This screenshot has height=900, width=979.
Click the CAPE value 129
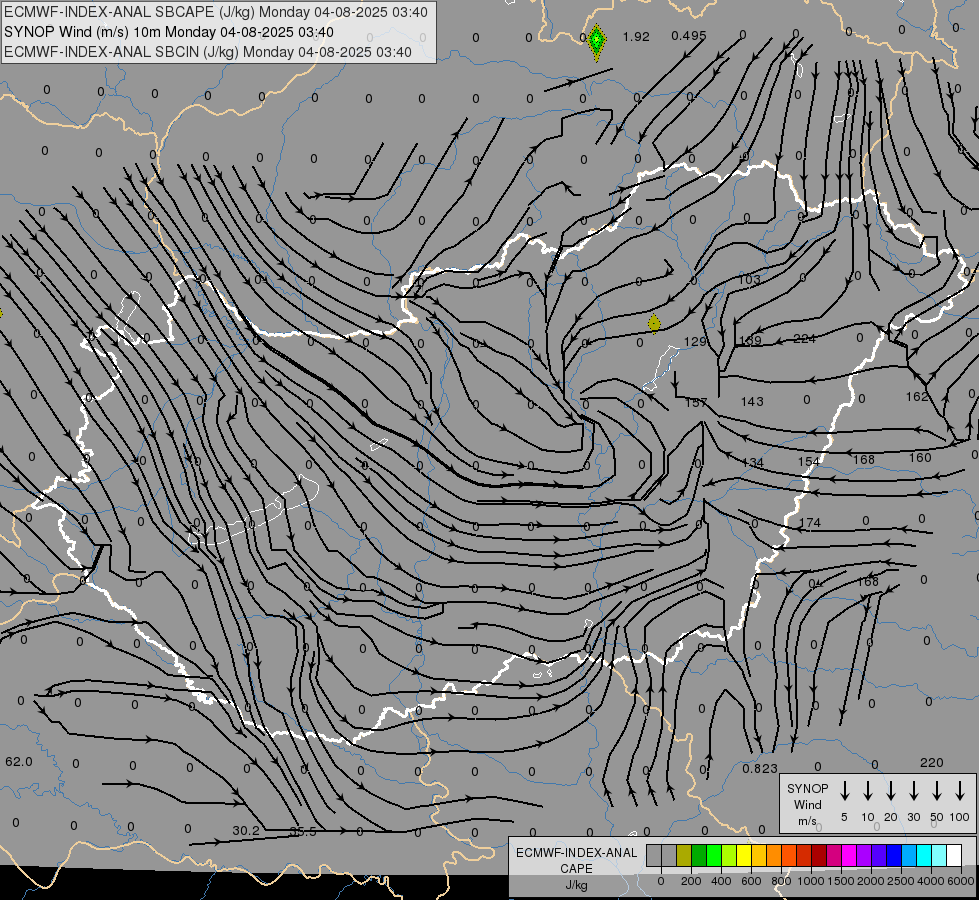(x=695, y=342)
